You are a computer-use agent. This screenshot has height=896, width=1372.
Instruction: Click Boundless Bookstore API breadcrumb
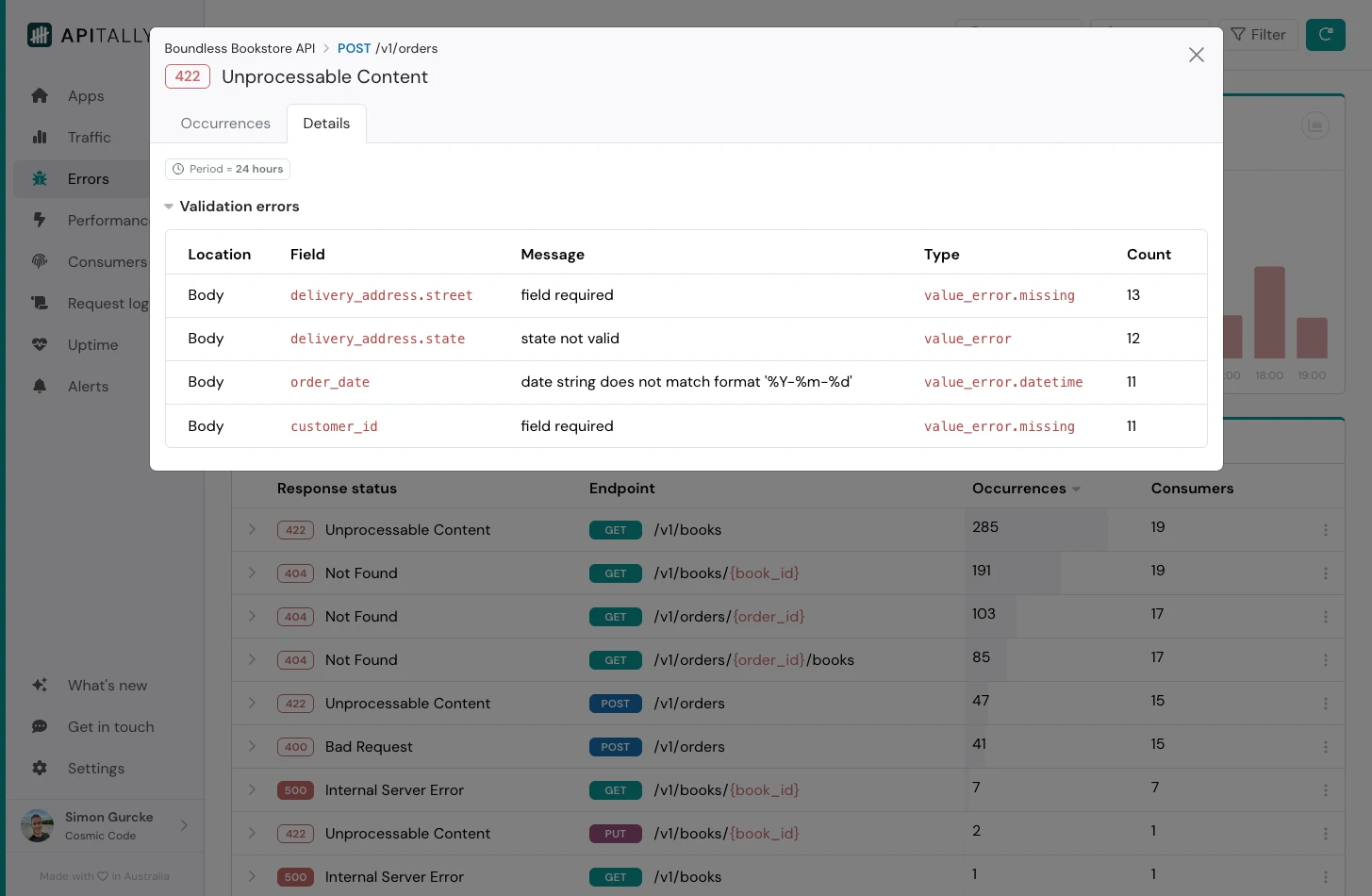click(x=240, y=48)
